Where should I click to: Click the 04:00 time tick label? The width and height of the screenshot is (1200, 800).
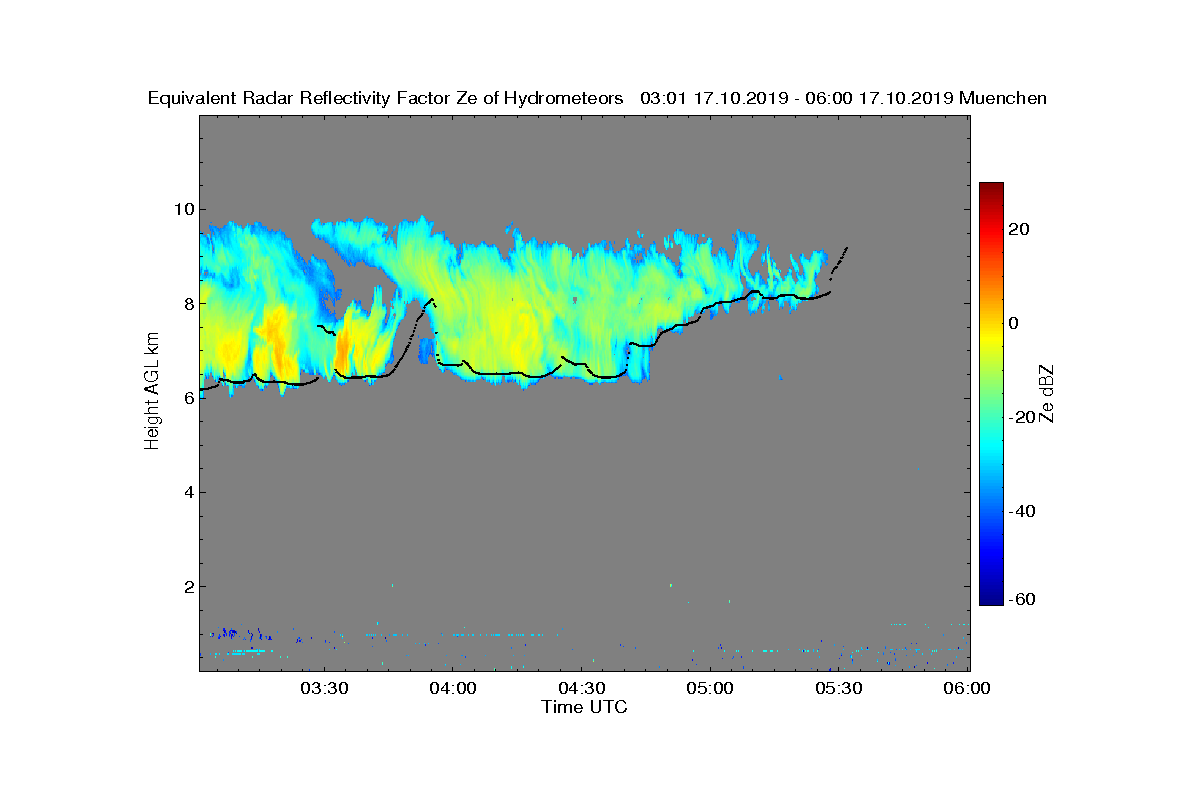454,689
